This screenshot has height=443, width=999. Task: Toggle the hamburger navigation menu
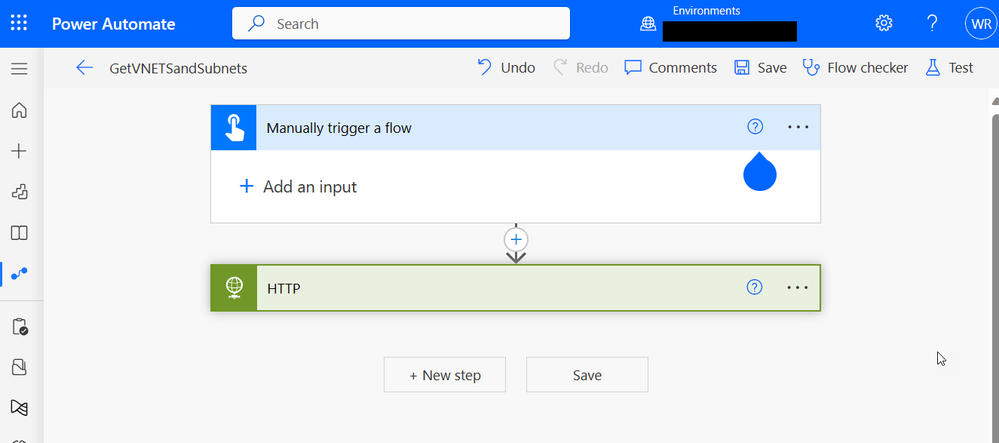click(x=19, y=68)
